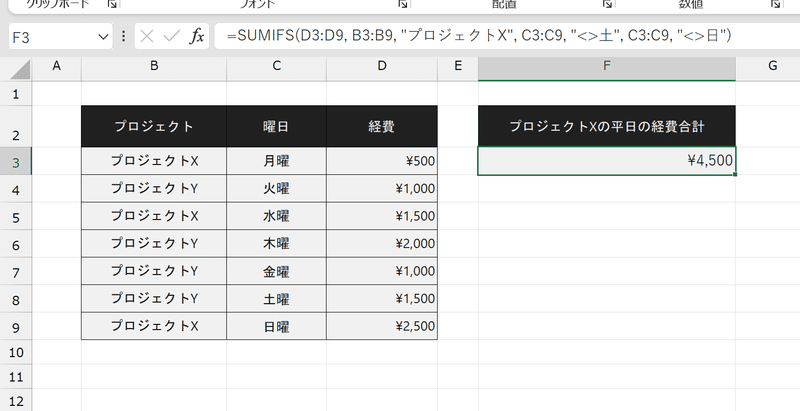This screenshot has width=800, height=411.
Task: Select the result cell showing ¥4,500
Action: [607, 161]
